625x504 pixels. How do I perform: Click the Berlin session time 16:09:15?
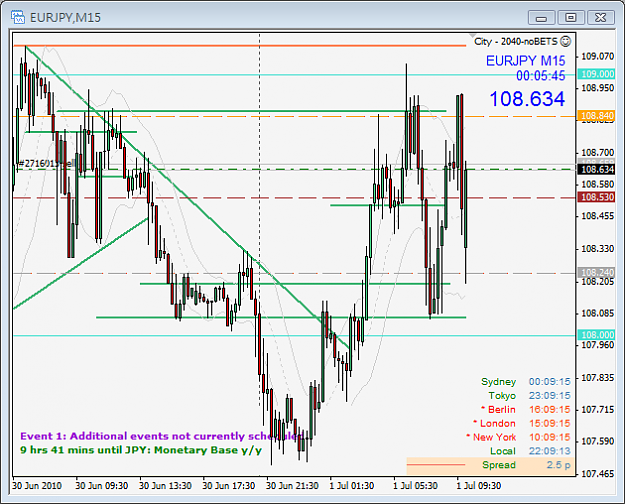(550, 410)
